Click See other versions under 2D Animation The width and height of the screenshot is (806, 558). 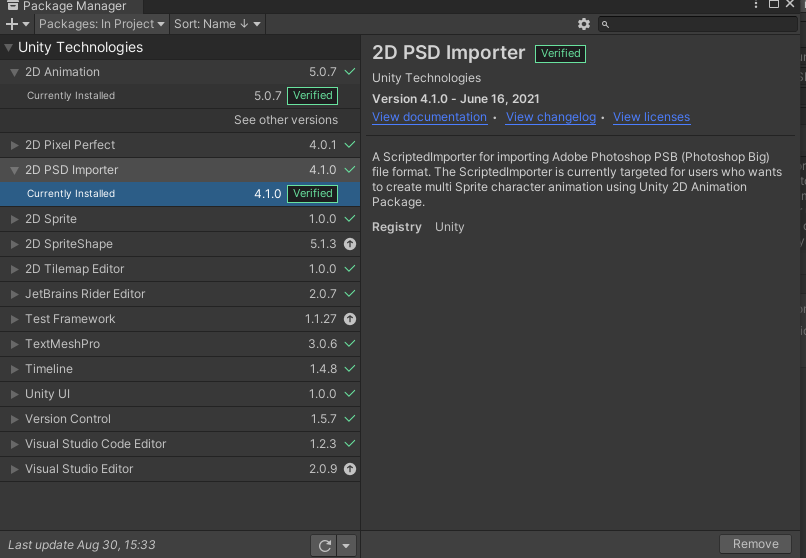pyautogui.click(x=286, y=120)
